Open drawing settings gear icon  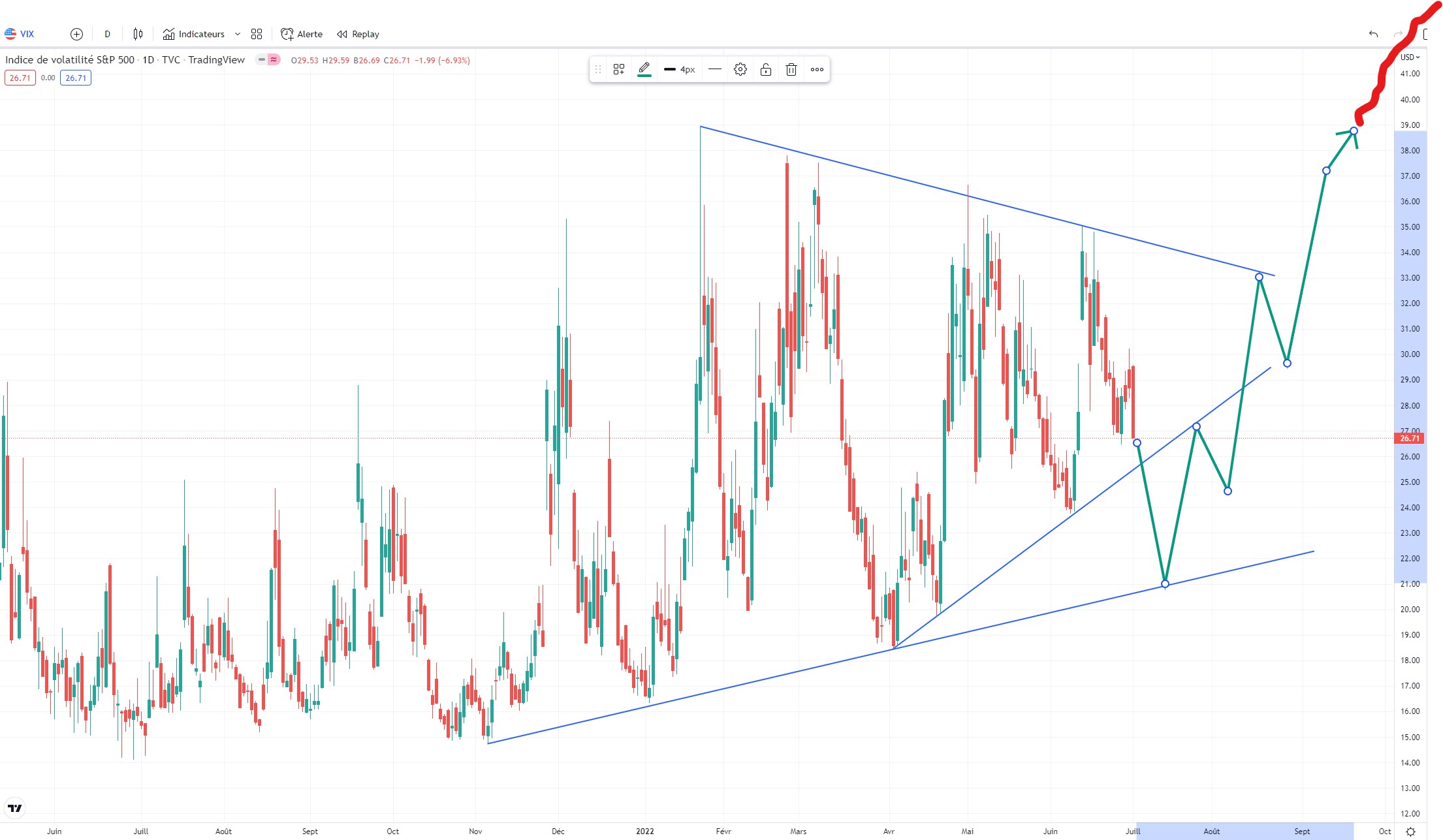click(x=740, y=69)
